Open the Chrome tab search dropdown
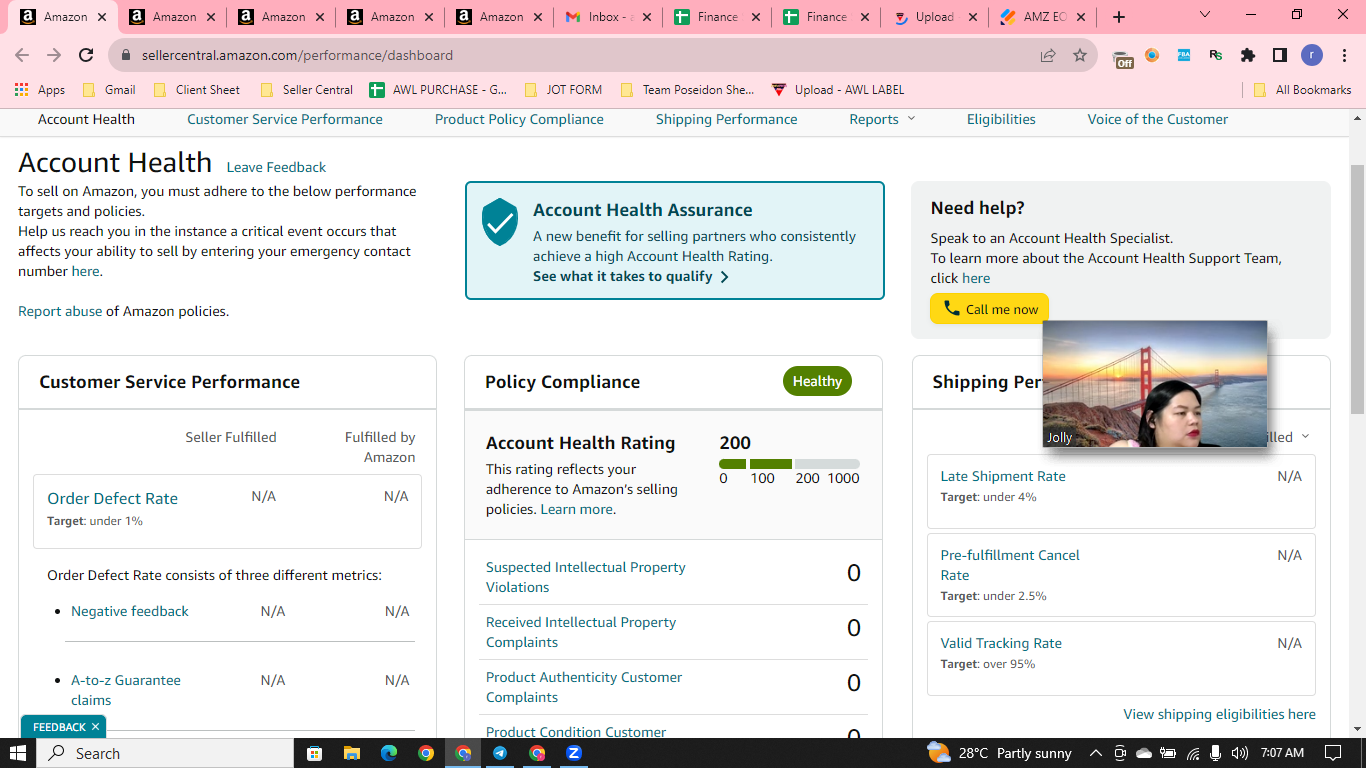 click(x=1204, y=15)
